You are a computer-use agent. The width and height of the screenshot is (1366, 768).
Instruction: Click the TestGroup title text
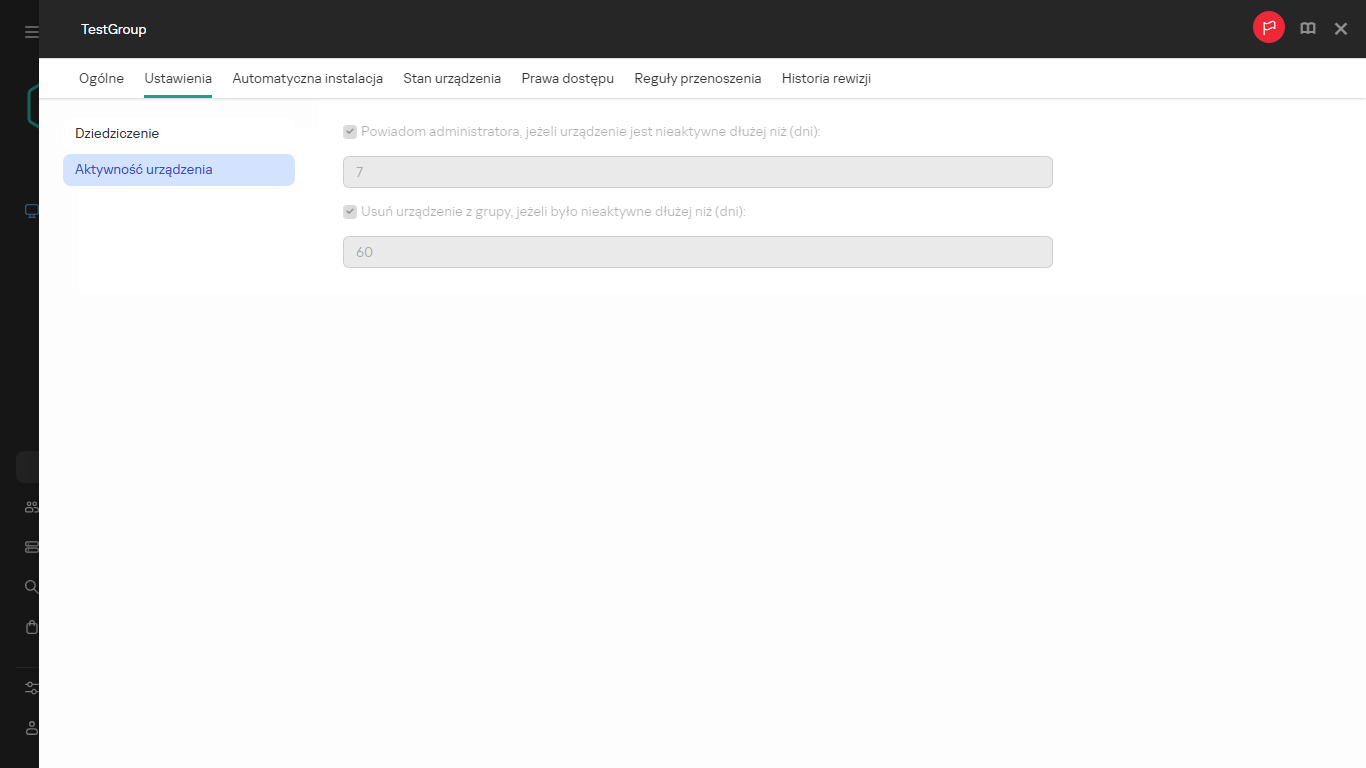114,29
